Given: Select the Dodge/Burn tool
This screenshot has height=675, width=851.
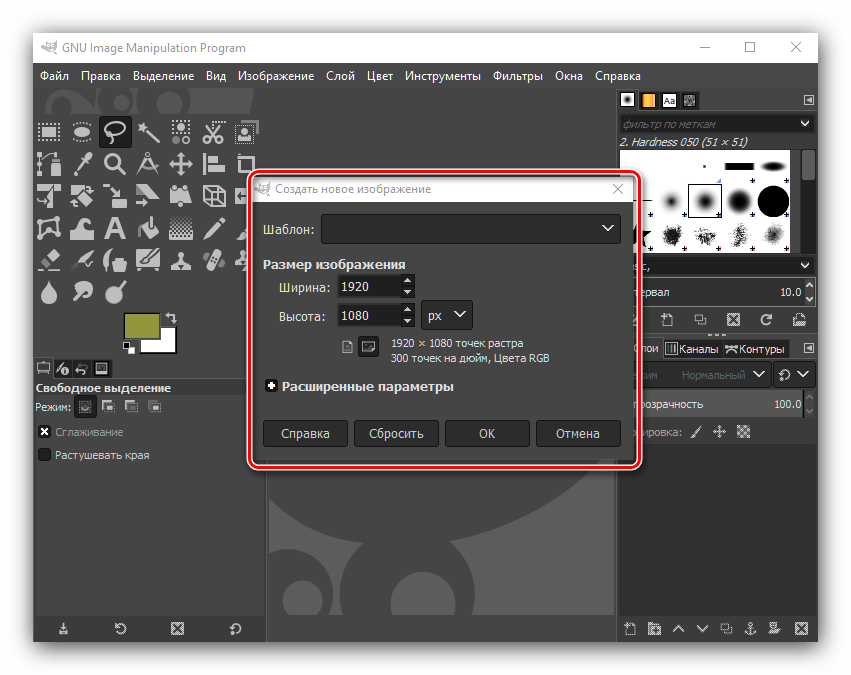Looking at the screenshot, I should pyautogui.click(x=115, y=293).
